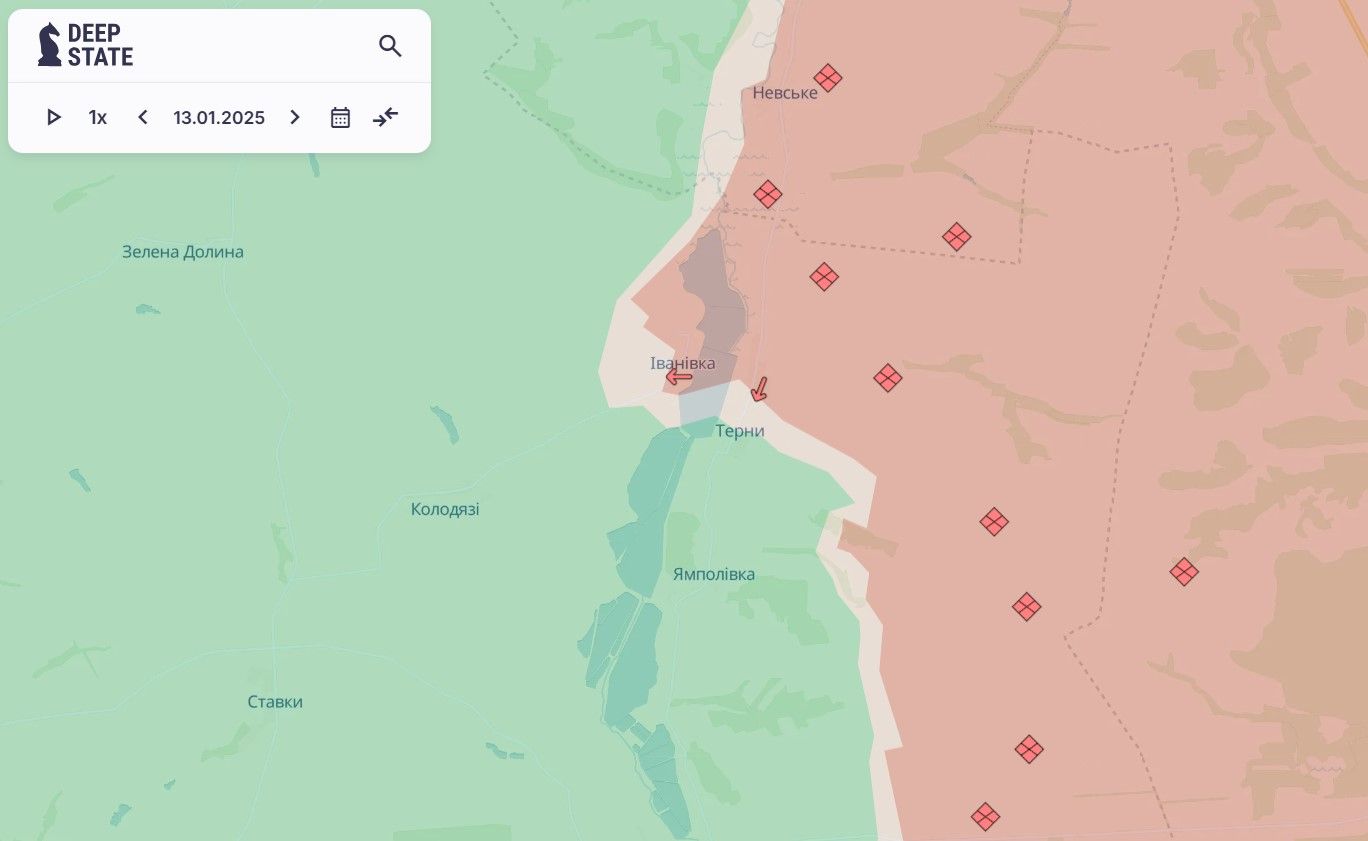Click the Ставки village label
This screenshot has height=841, width=1368.
[275, 702]
